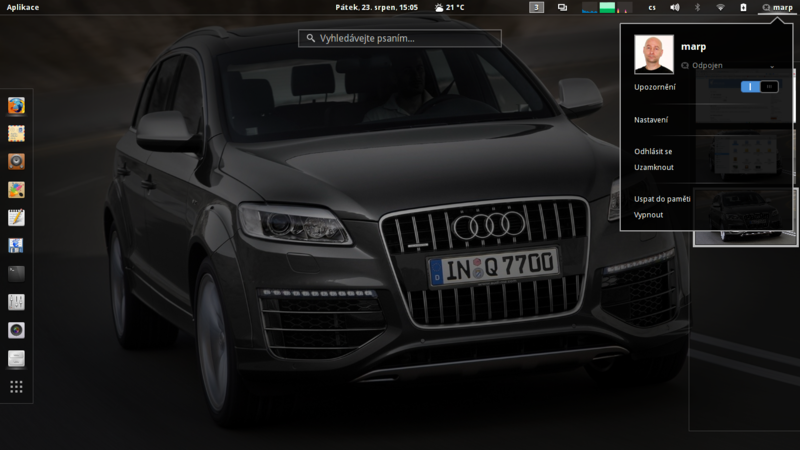Open the system monitor graphs indicator
The image size is (800, 450).
(x=607, y=7)
